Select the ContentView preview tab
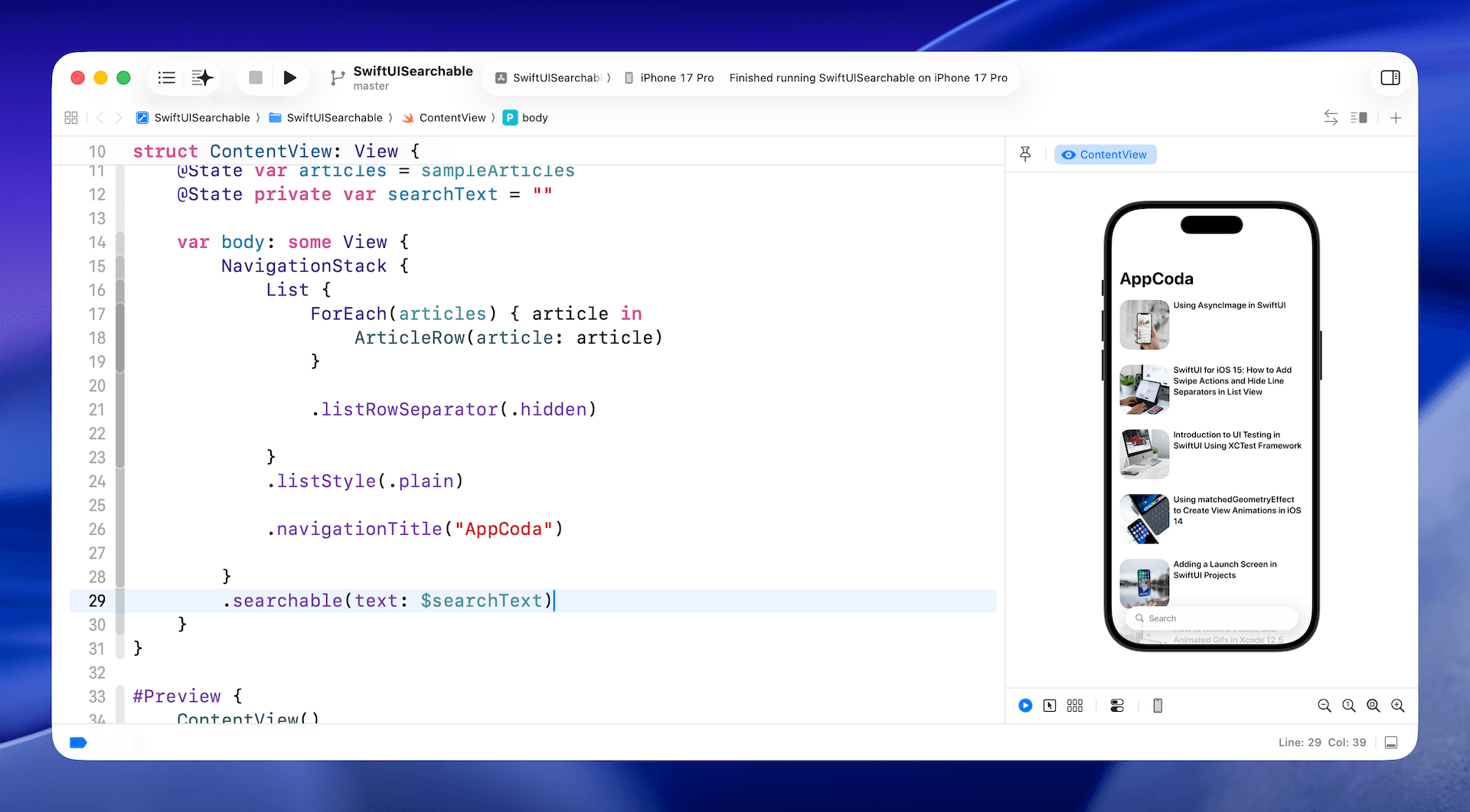Screen dimensions: 1470x812 pyautogui.click(x=1105, y=155)
